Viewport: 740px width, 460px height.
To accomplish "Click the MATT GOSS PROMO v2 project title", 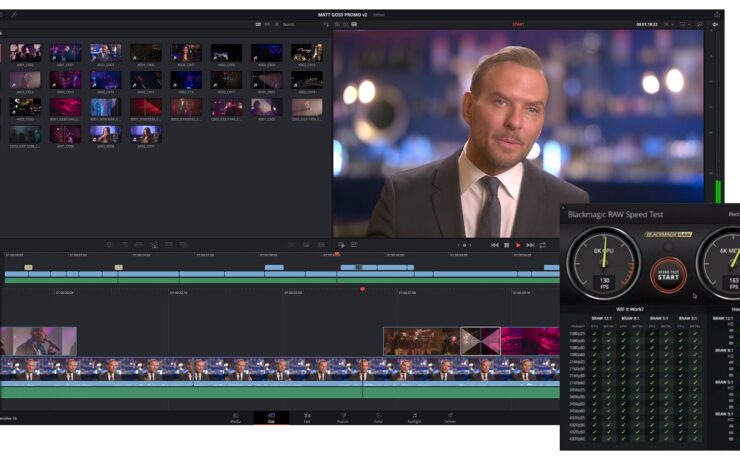I will tap(342, 15).
